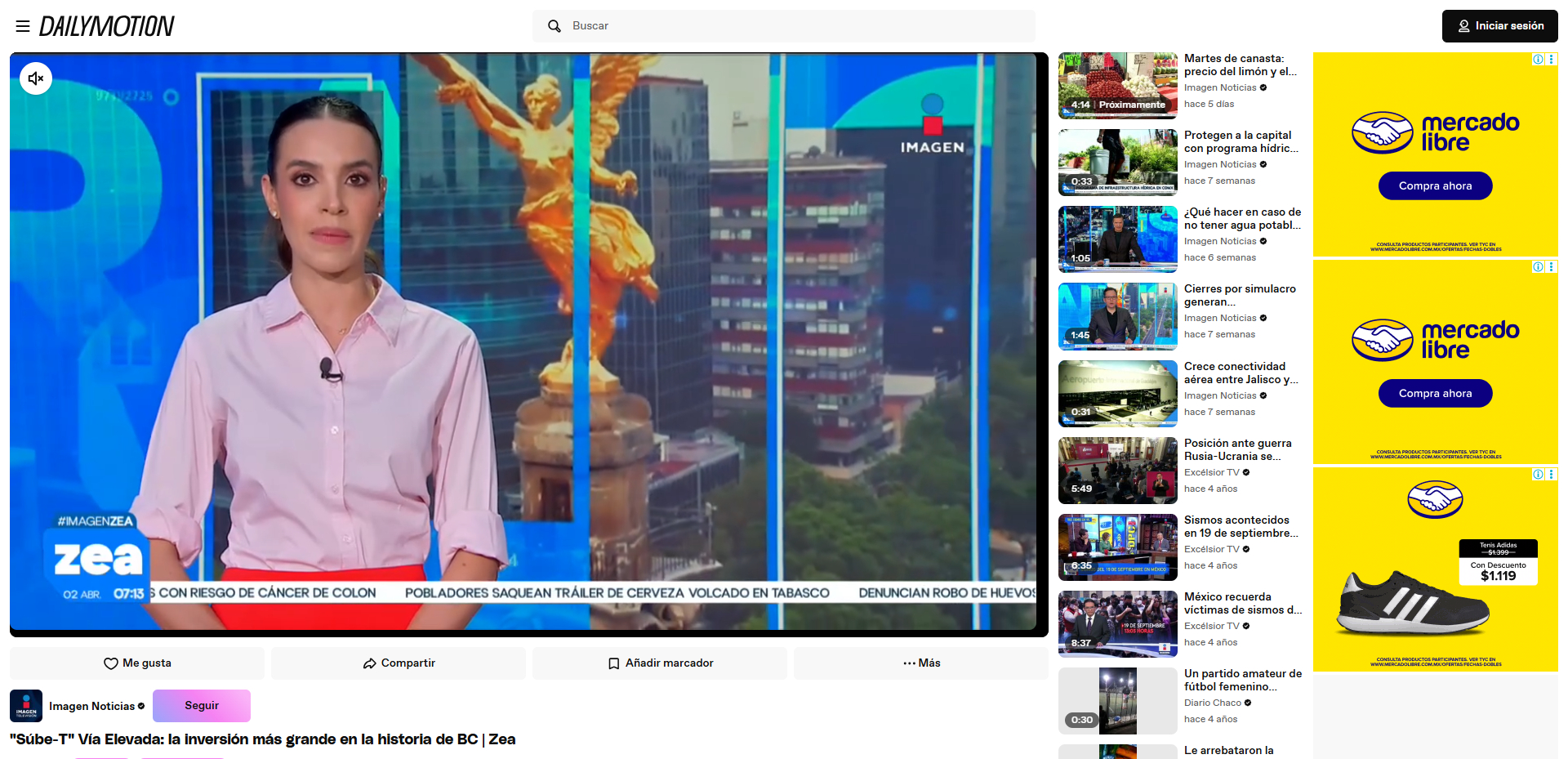Open thumbnail for Rusia-Ucrania video
The width and height of the screenshot is (1568, 759).
(1118, 471)
